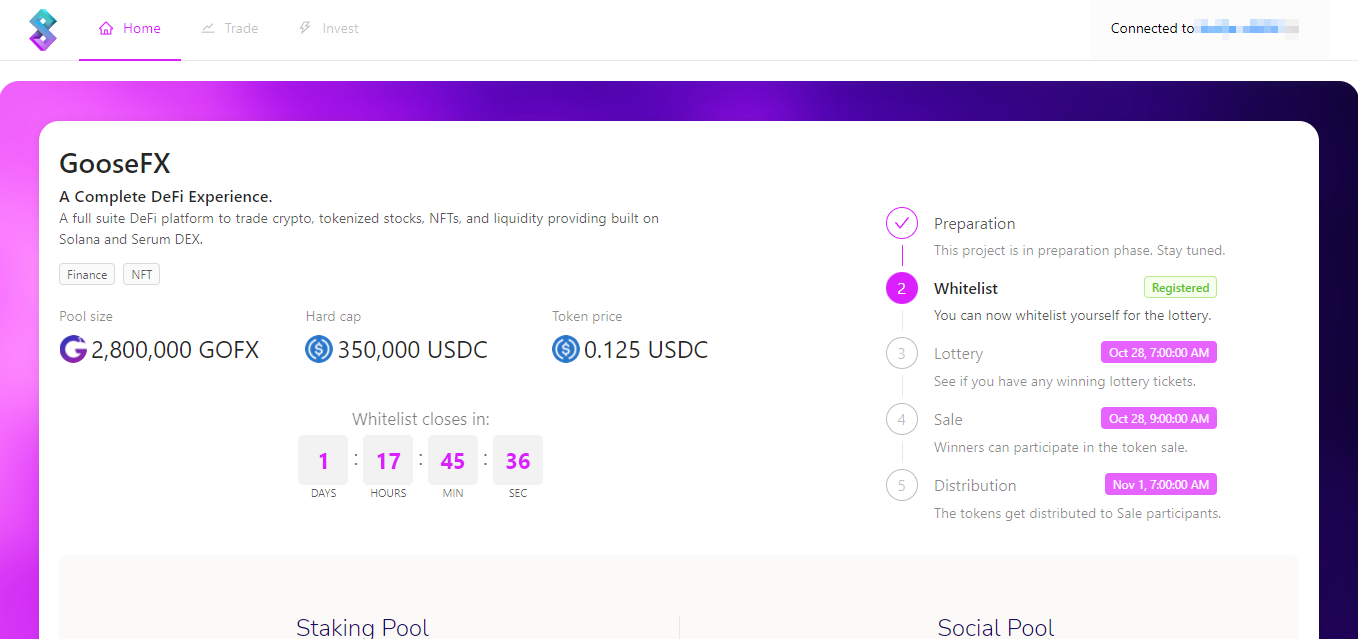This screenshot has width=1358, height=639.
Task: Click the 'Hard cap' label
Action: 334,316
